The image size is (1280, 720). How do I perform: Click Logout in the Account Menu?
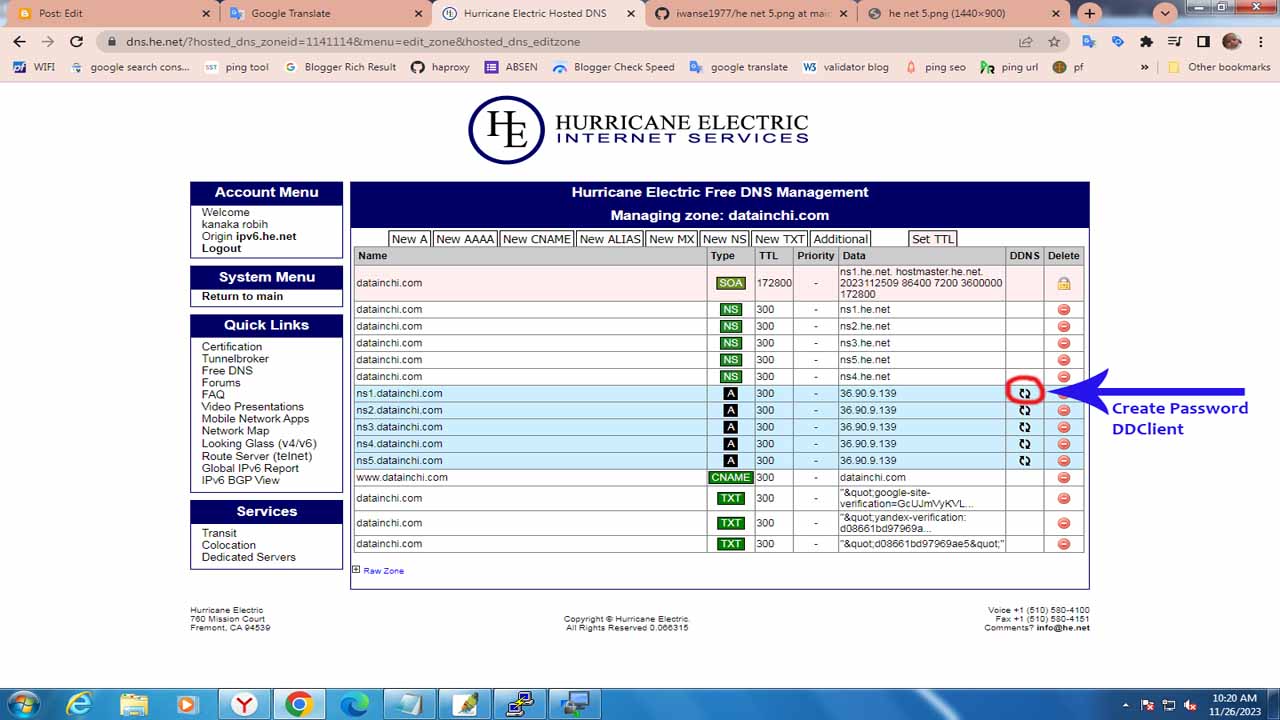tap(221, 248)
